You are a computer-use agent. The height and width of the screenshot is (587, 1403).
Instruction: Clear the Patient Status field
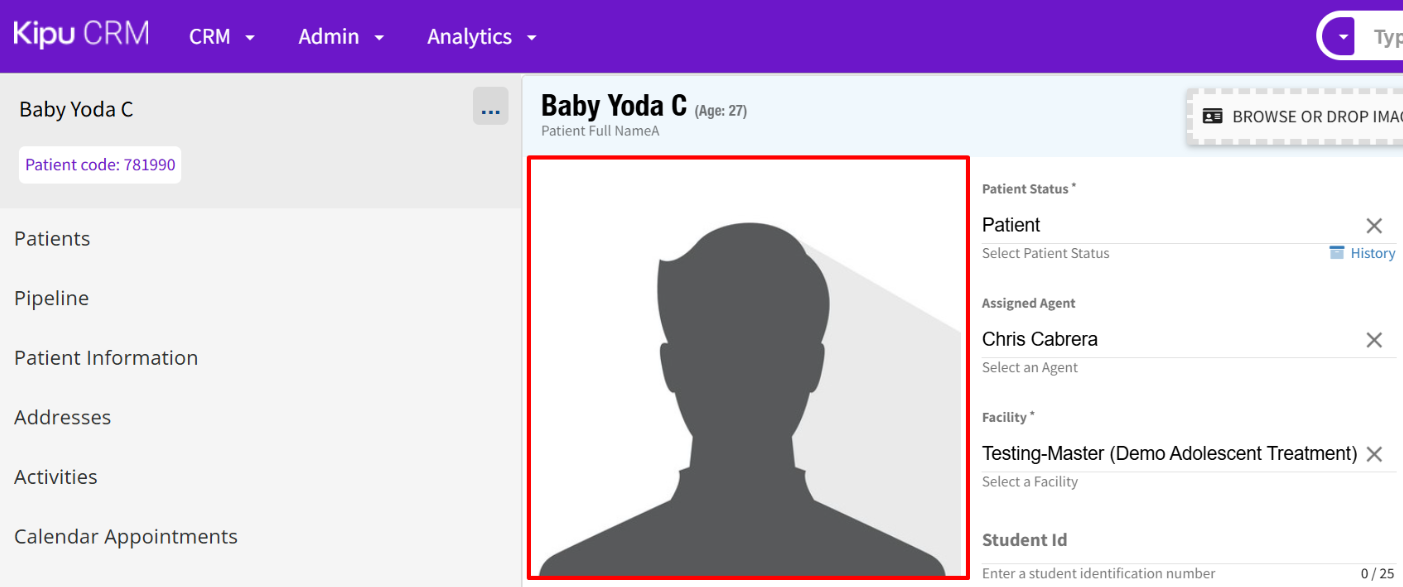pos(1374,225)
